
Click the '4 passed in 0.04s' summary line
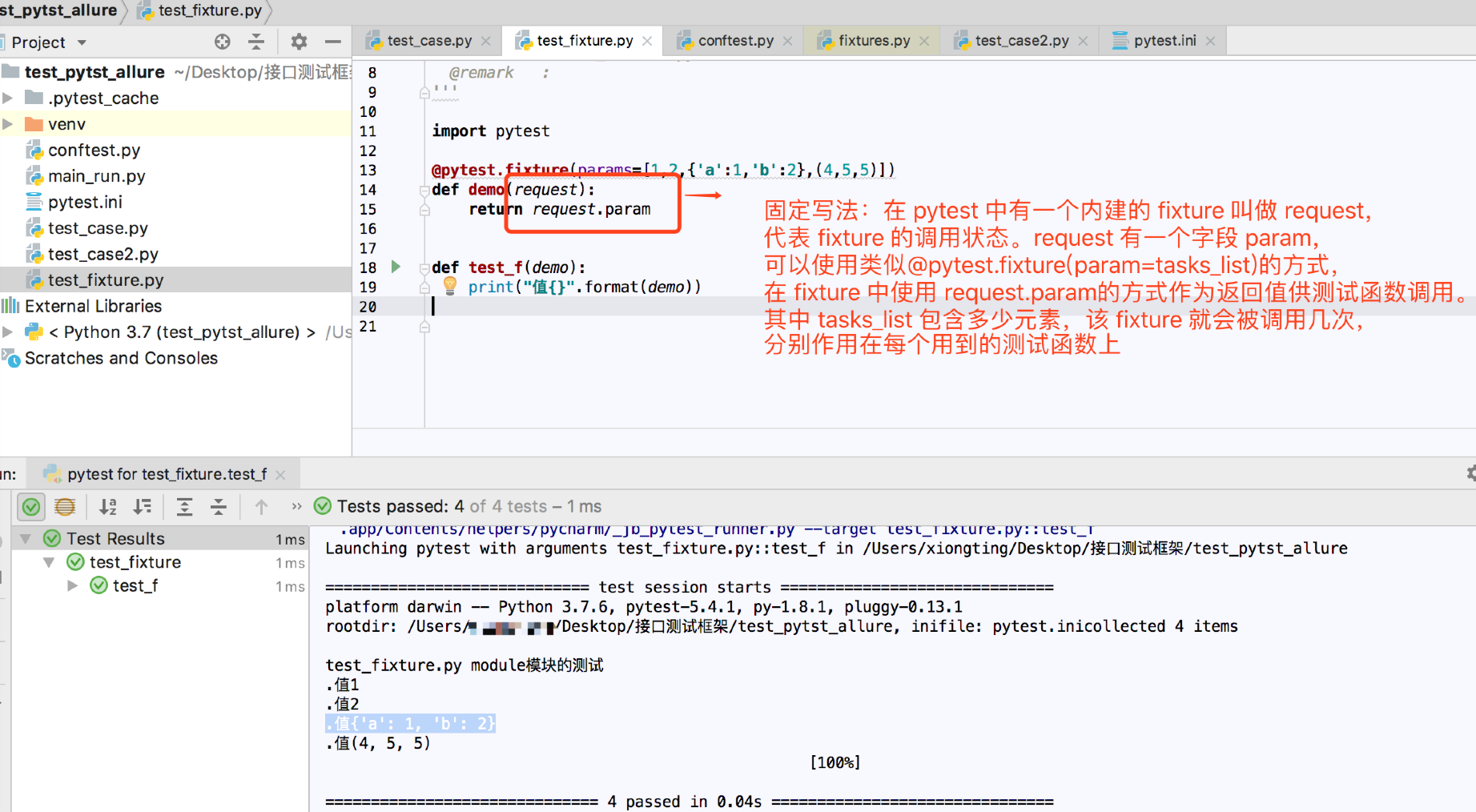tap(689, 802)
